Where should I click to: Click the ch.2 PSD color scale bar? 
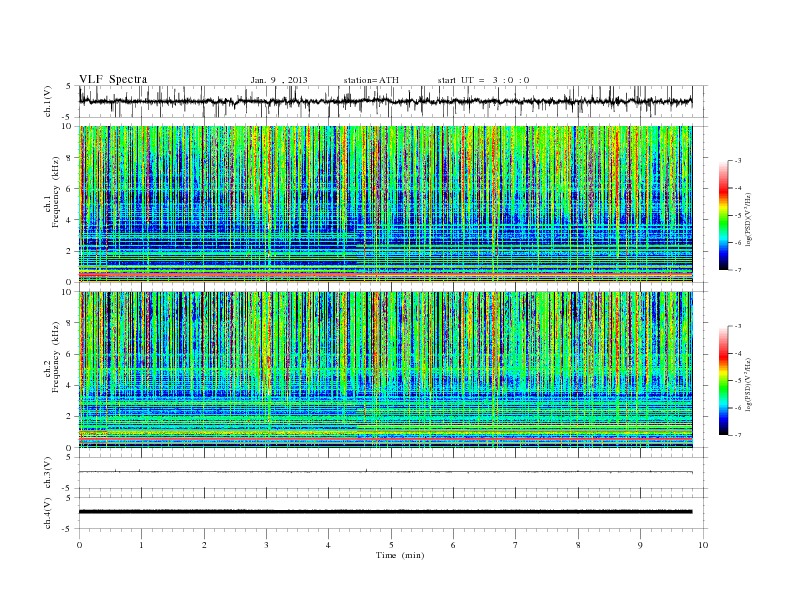[723, 380]
